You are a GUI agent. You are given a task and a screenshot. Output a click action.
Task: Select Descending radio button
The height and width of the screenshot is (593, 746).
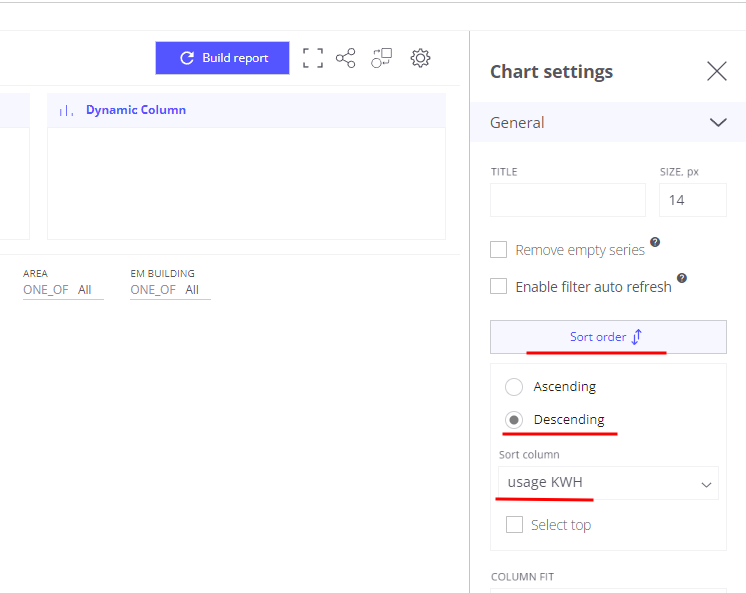[514, 420]
